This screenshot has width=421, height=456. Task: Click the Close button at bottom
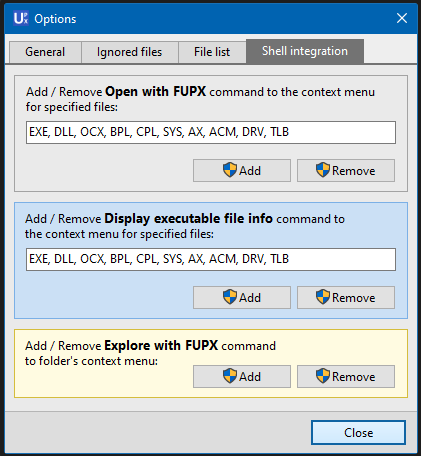tap(358, 432)
